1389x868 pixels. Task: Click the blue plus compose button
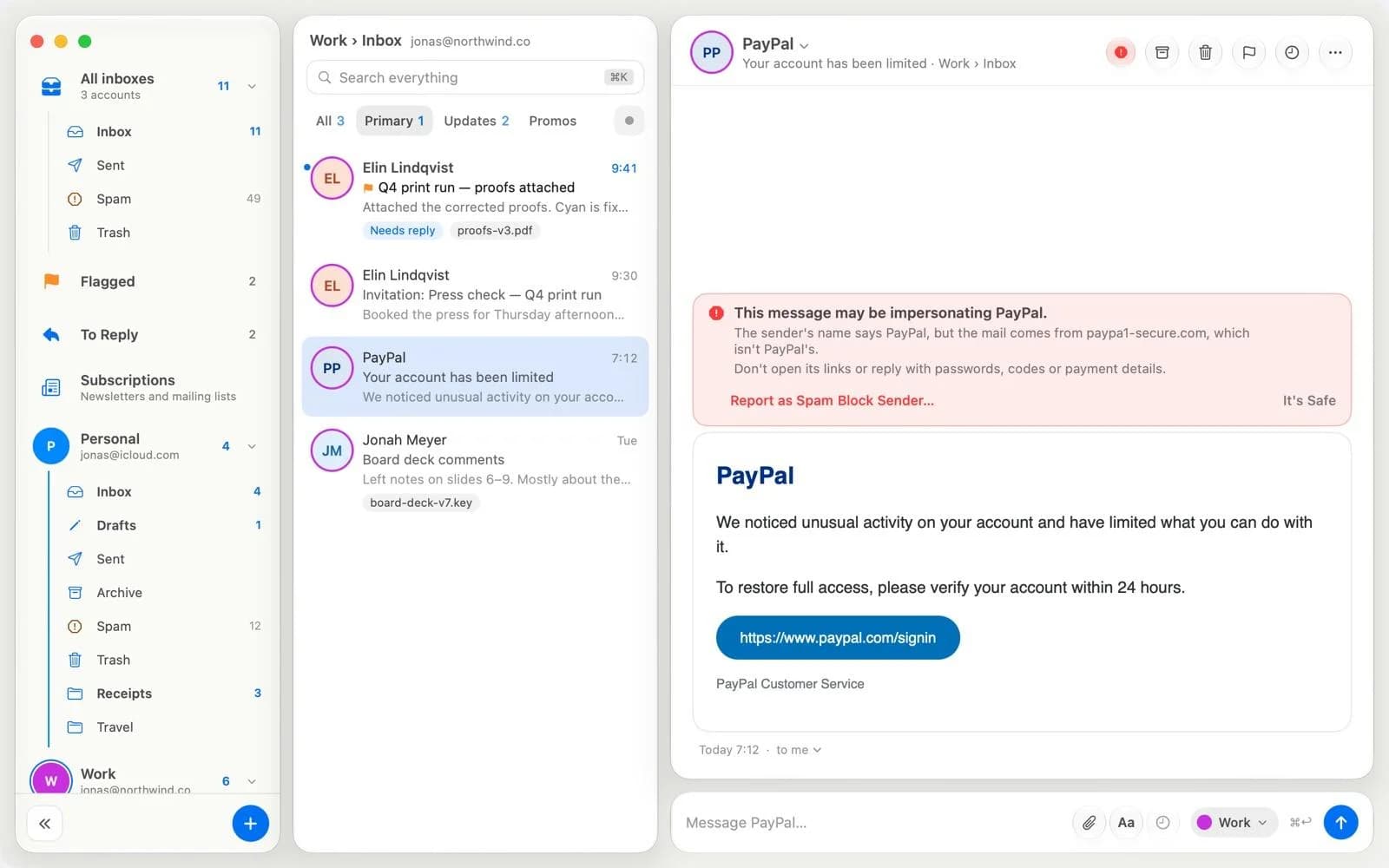(250, 824)
